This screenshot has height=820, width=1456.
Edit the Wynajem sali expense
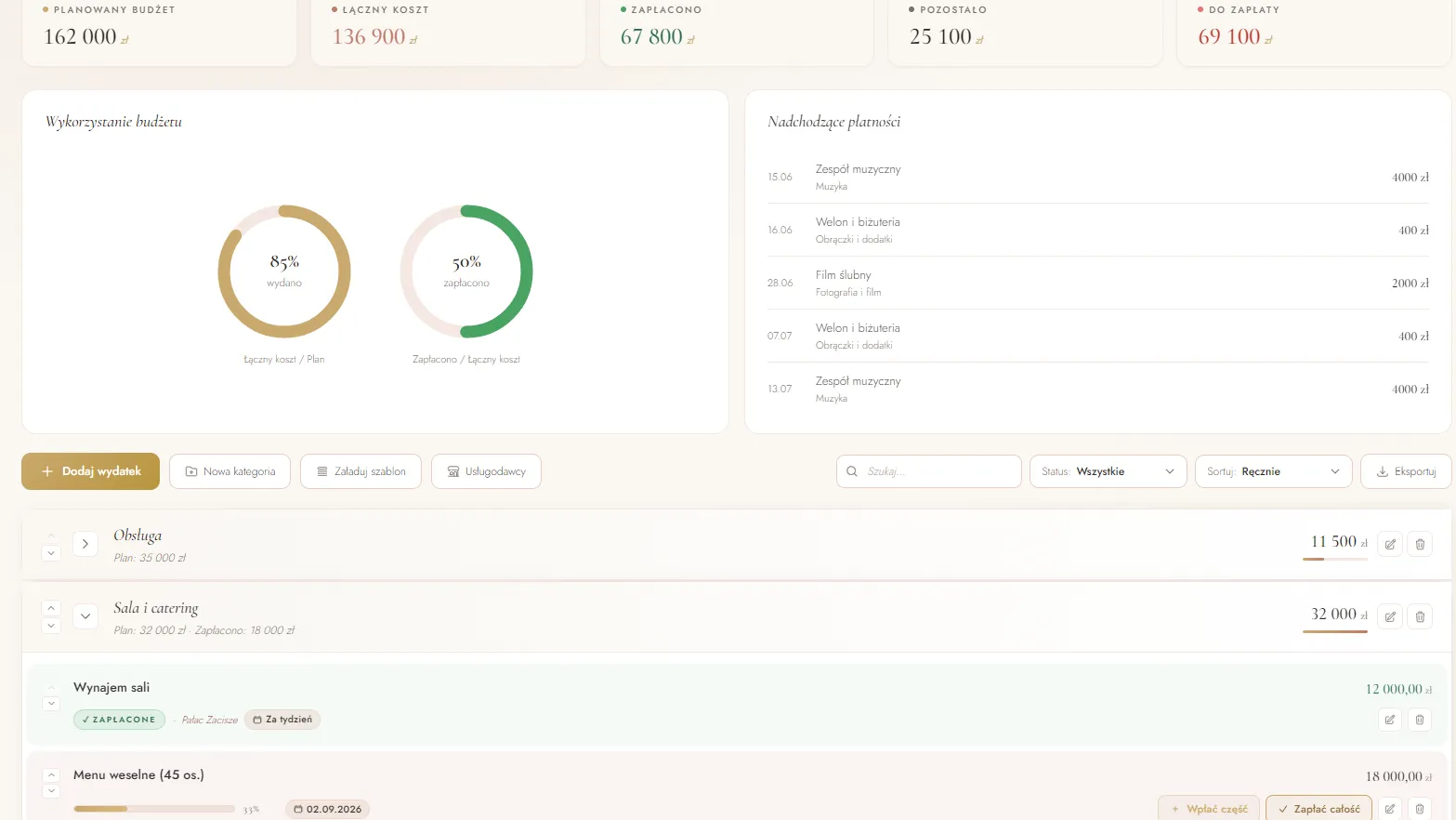point(1390,720)
